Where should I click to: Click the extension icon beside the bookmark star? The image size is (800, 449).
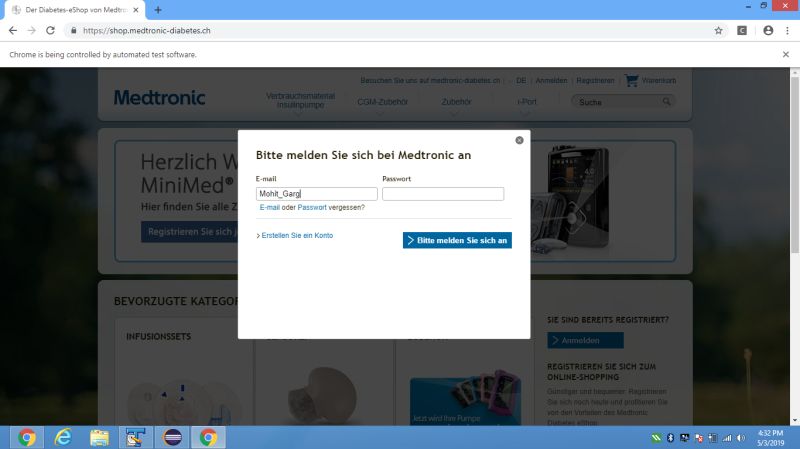(742, 31)
